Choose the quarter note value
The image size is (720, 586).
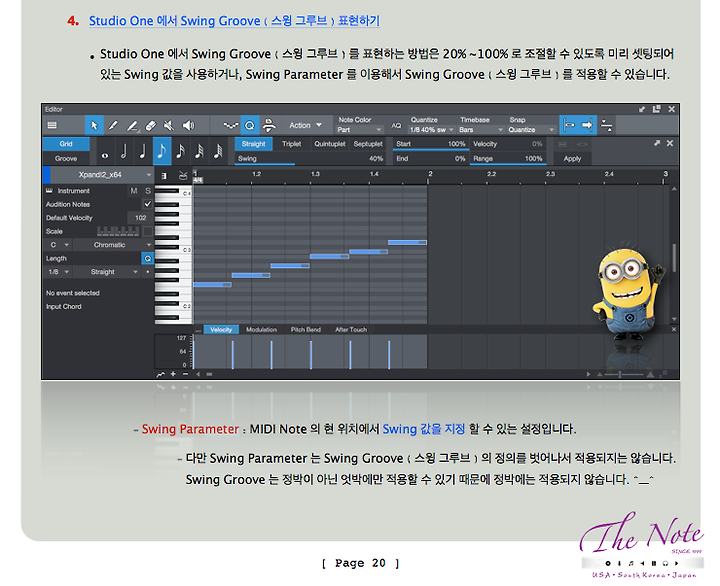click(143, 152)
